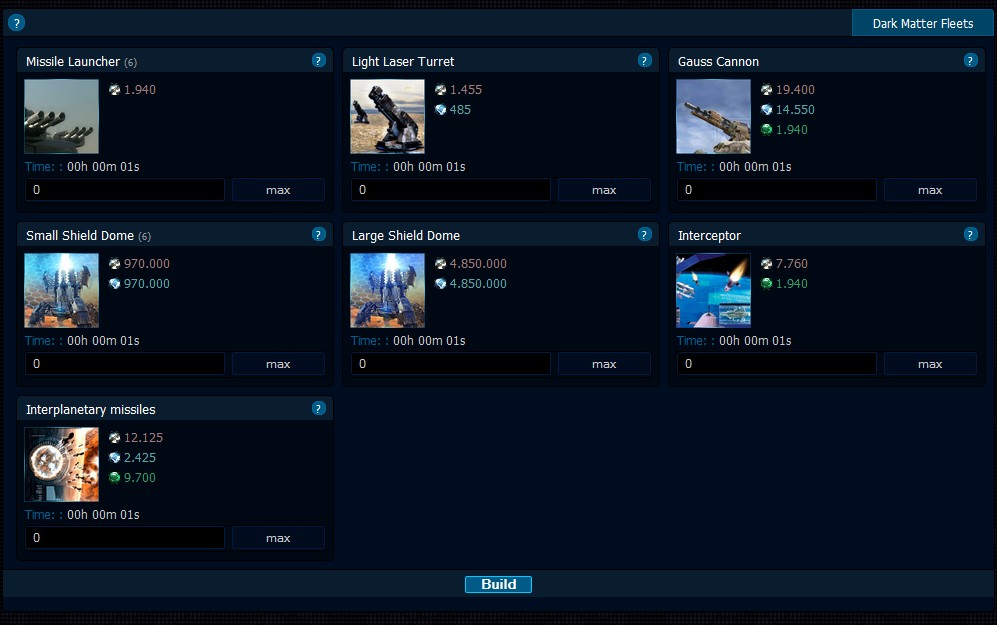997x625 pixels.
Task: Click the top-left page help icon
Action: pyautogui.click(x=16, y=23)
